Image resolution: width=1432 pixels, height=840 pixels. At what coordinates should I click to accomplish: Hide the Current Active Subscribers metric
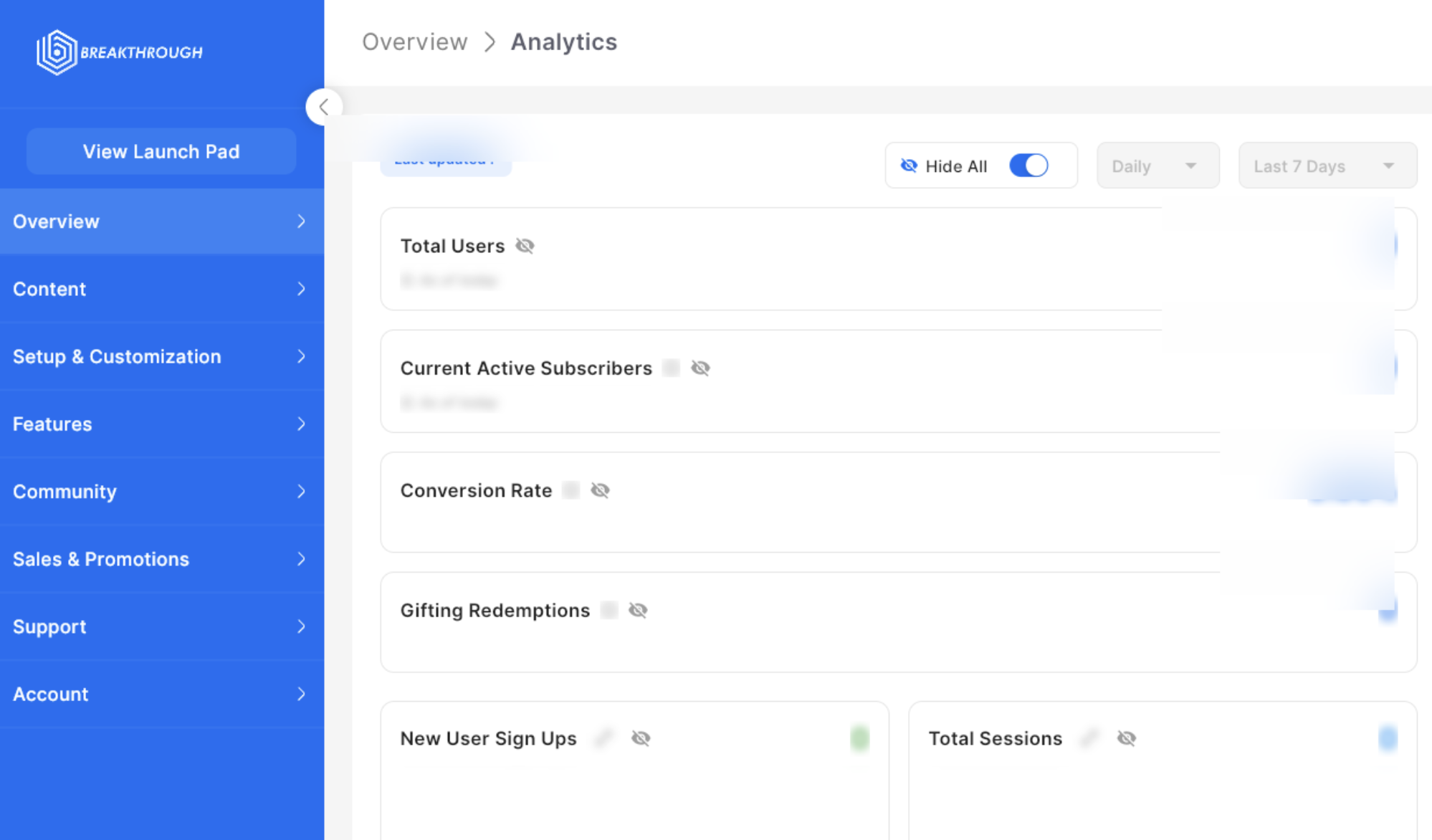(x=700, y=368)
